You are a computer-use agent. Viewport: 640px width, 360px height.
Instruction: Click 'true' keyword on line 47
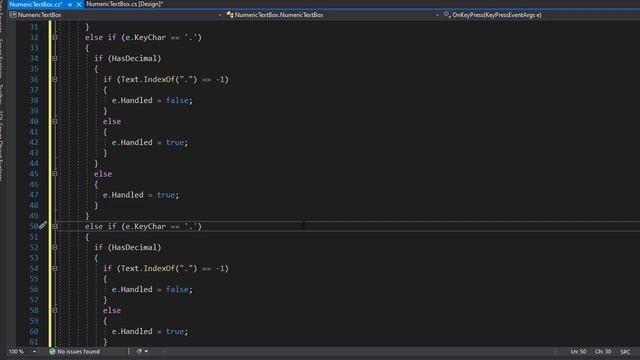[x=166, y=195]
